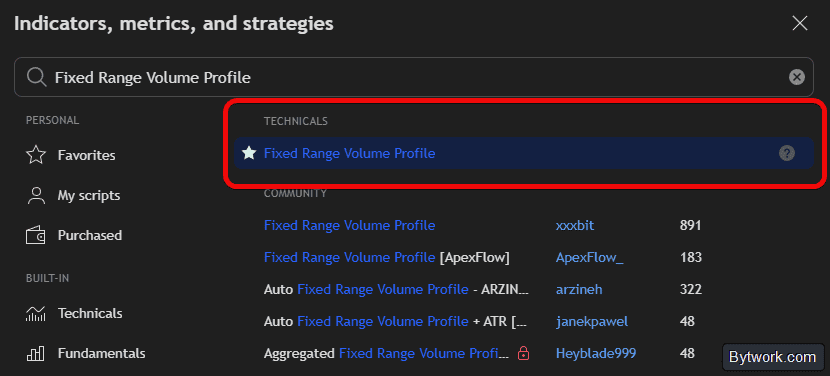830x376 pixels.
Task: Open author profile arzineh
Action: pos(579,290)
